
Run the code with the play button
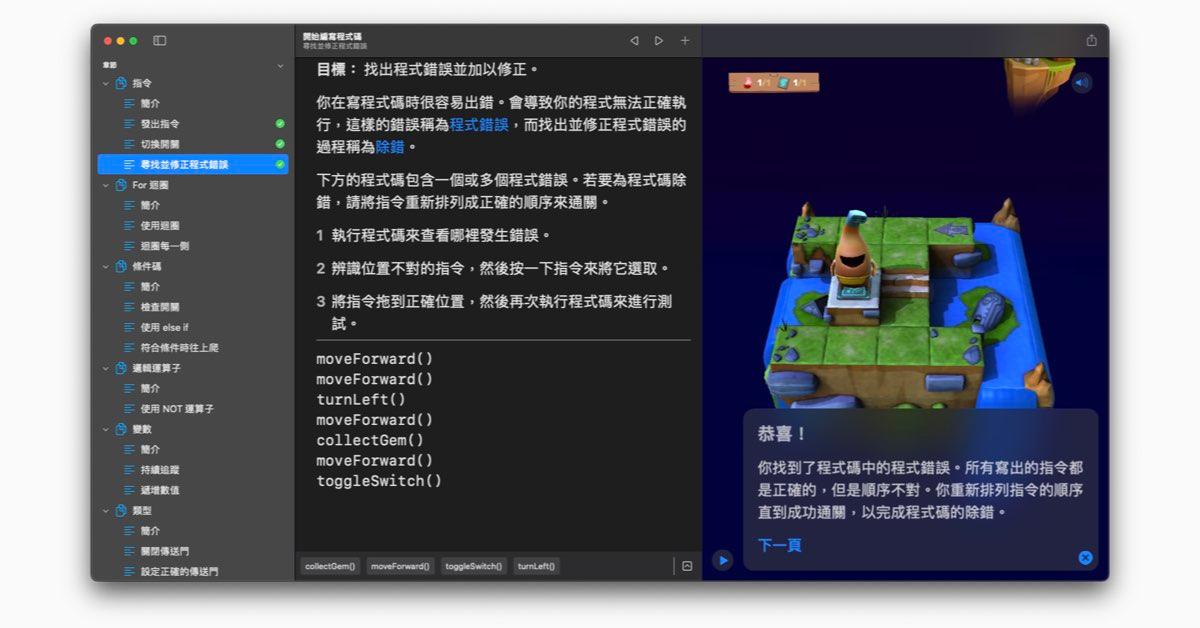pos(722,560)
